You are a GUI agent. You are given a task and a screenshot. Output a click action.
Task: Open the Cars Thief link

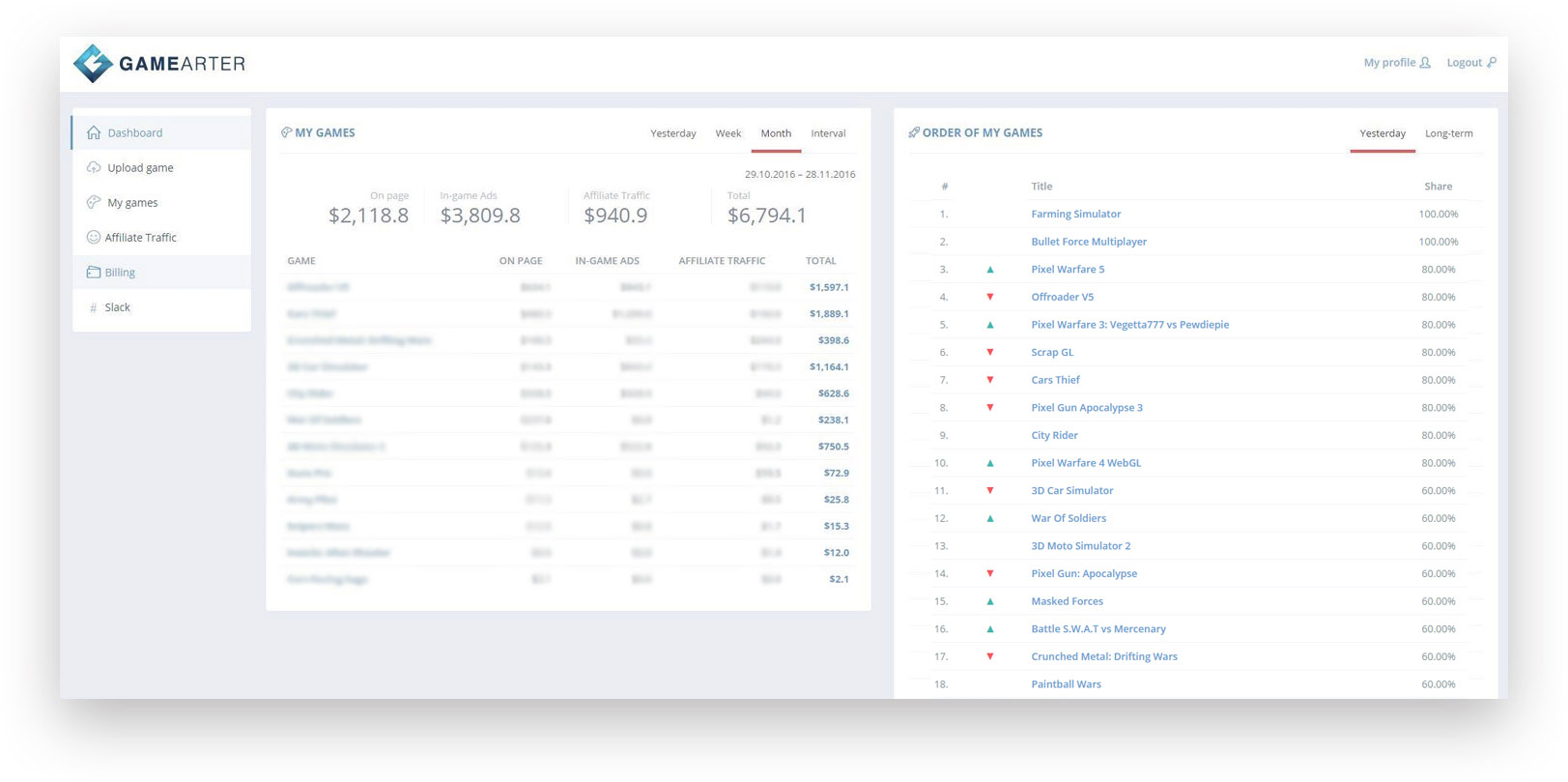[1055, 380]
